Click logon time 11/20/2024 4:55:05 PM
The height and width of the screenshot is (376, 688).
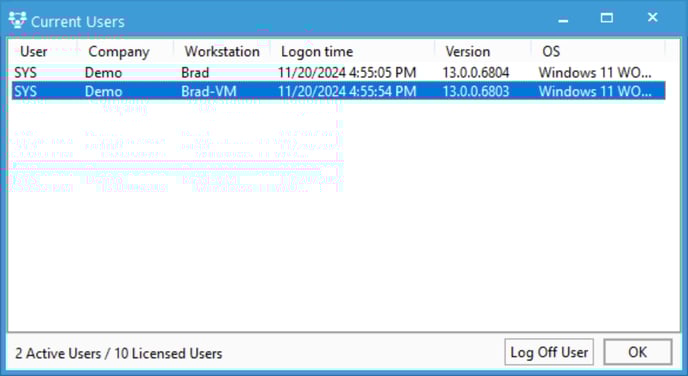pos(347,72)
